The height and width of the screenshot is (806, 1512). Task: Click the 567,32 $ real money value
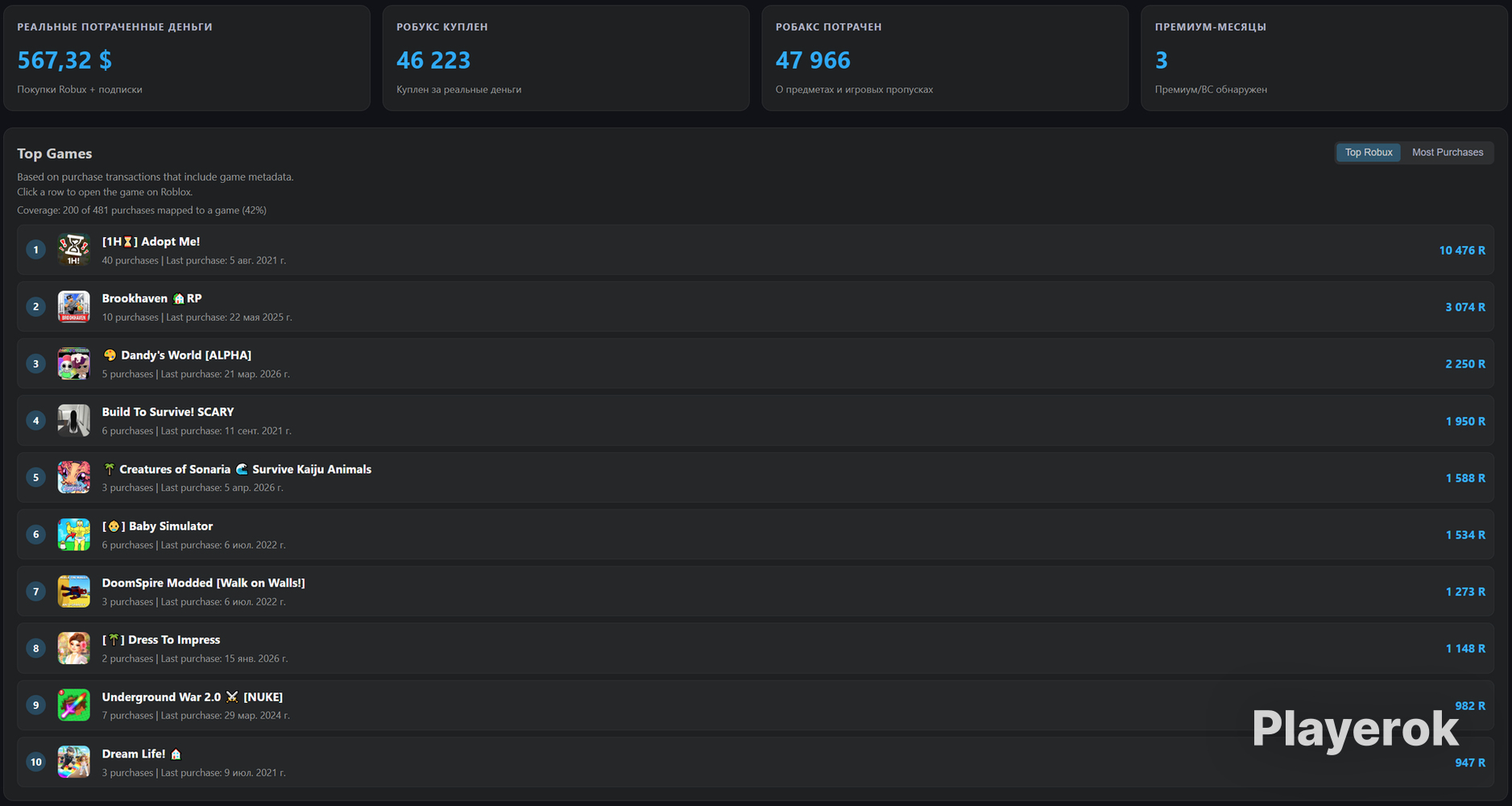pyautogui.click(x=64, y=60)
